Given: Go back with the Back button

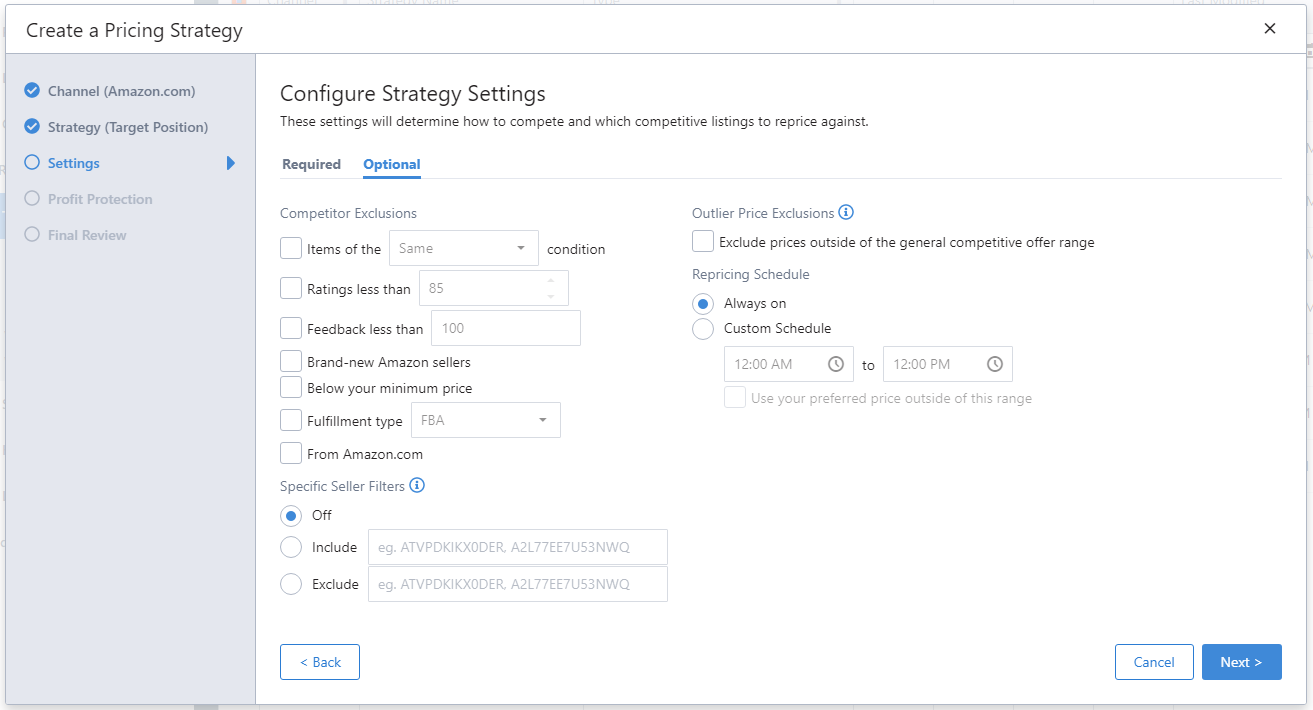Looking at the screenshot, I should pos(320,662).
